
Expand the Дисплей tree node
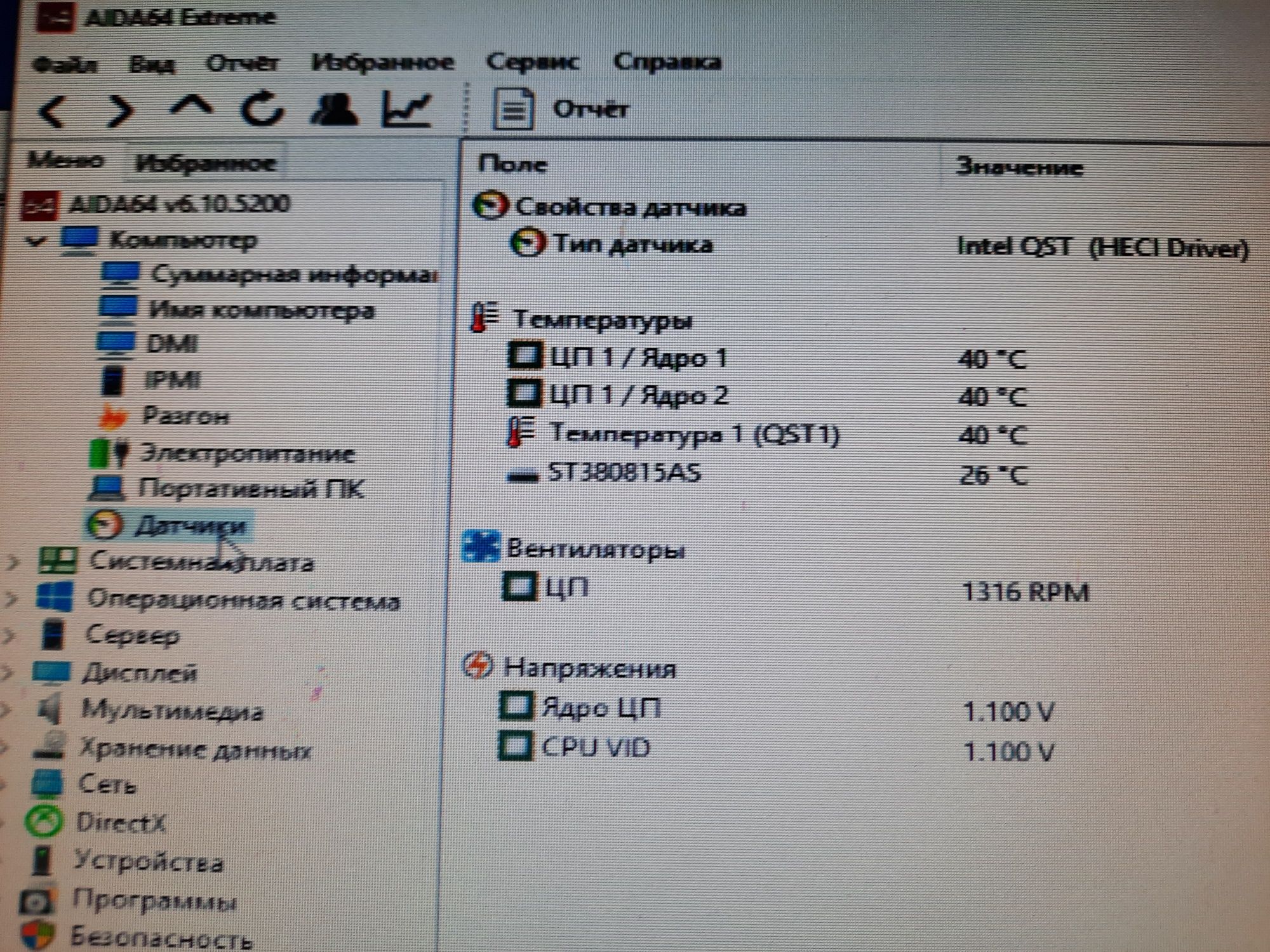(x=6, y=673)
